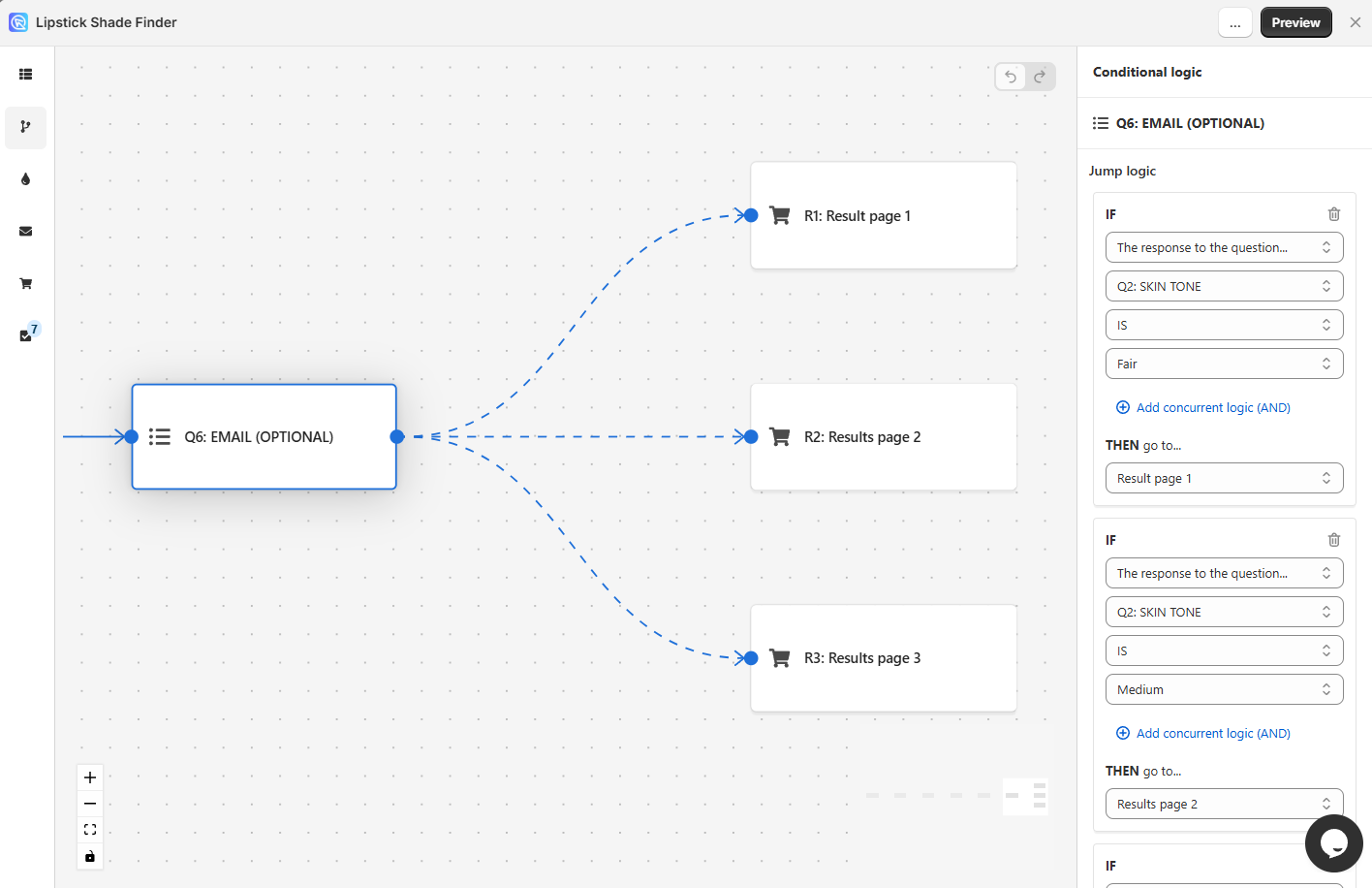Image resolution: width=1372 pixels, height=888 pixels.
Task: Click the Q6 node output connector dot
Action: point(397,437)
